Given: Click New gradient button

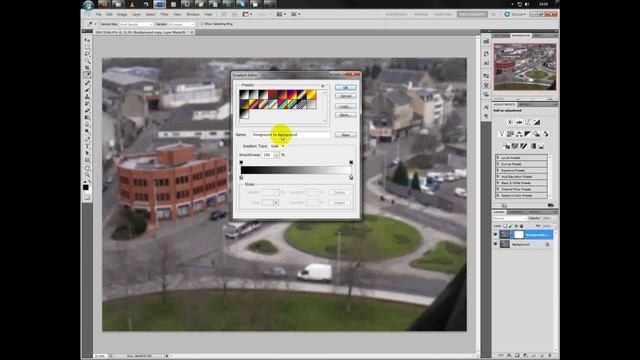Looking at the screenshot, I should [345, 135].
